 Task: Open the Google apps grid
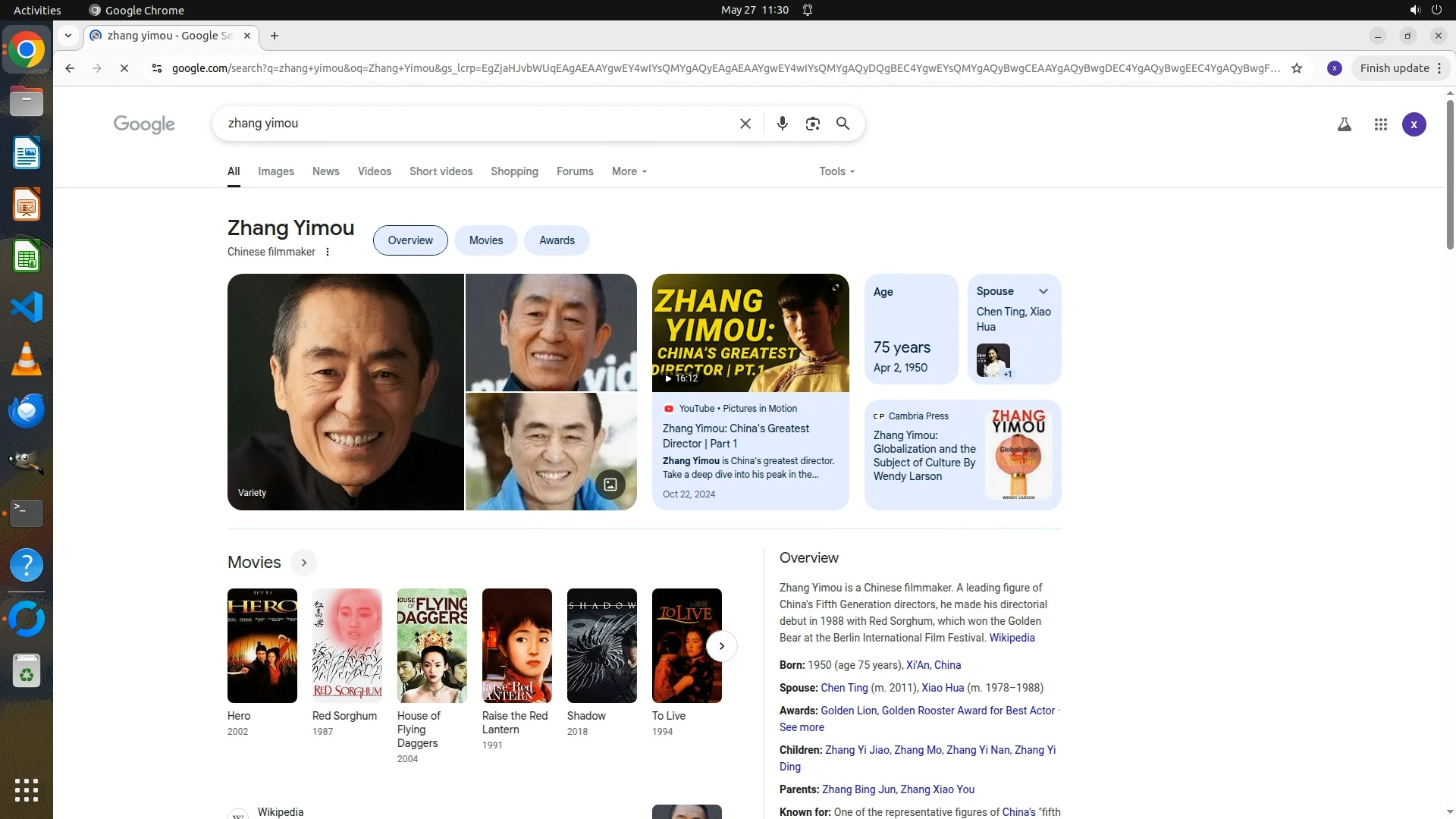[1380, 124]
